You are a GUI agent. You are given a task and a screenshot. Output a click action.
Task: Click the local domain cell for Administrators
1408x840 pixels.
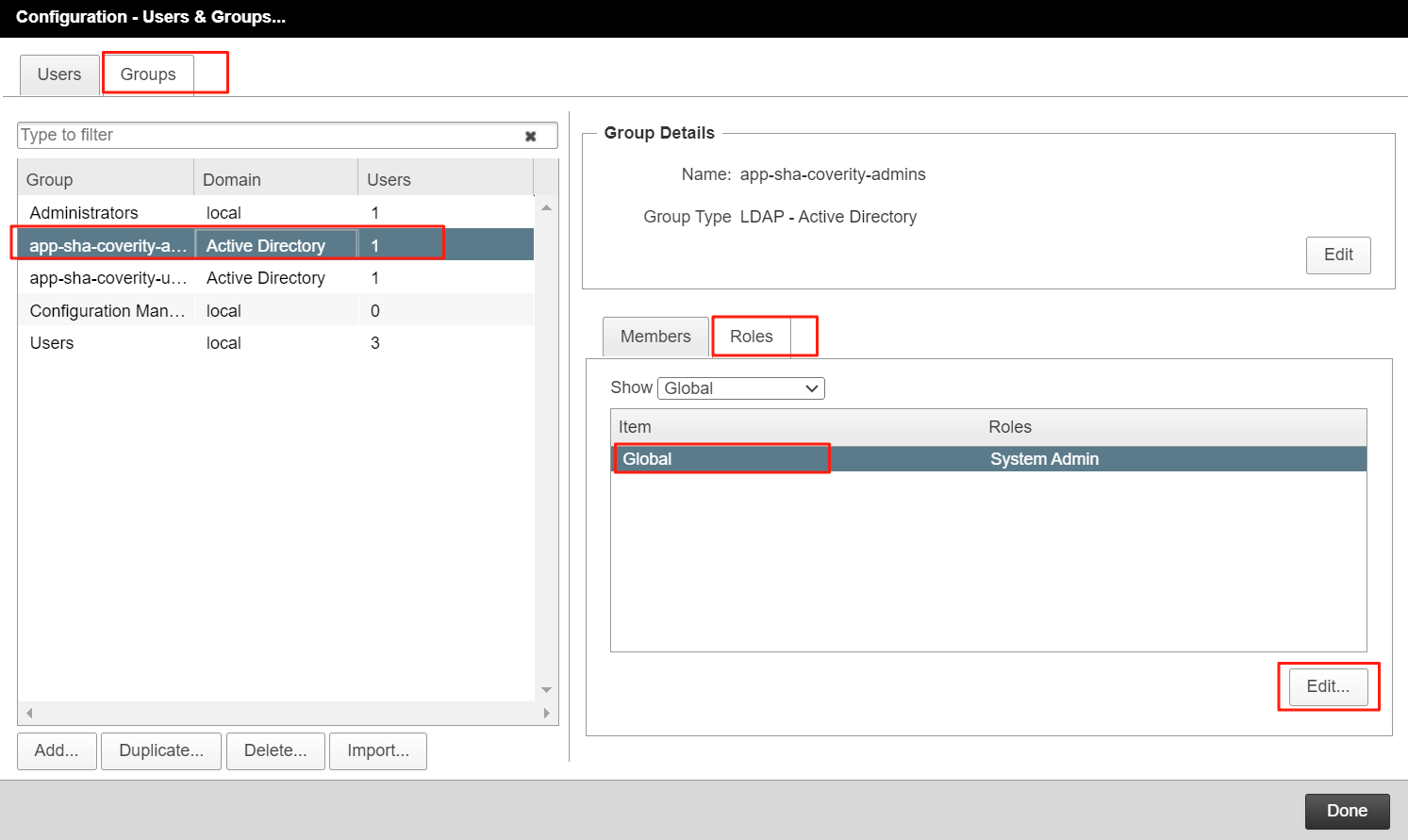point(276,213)
